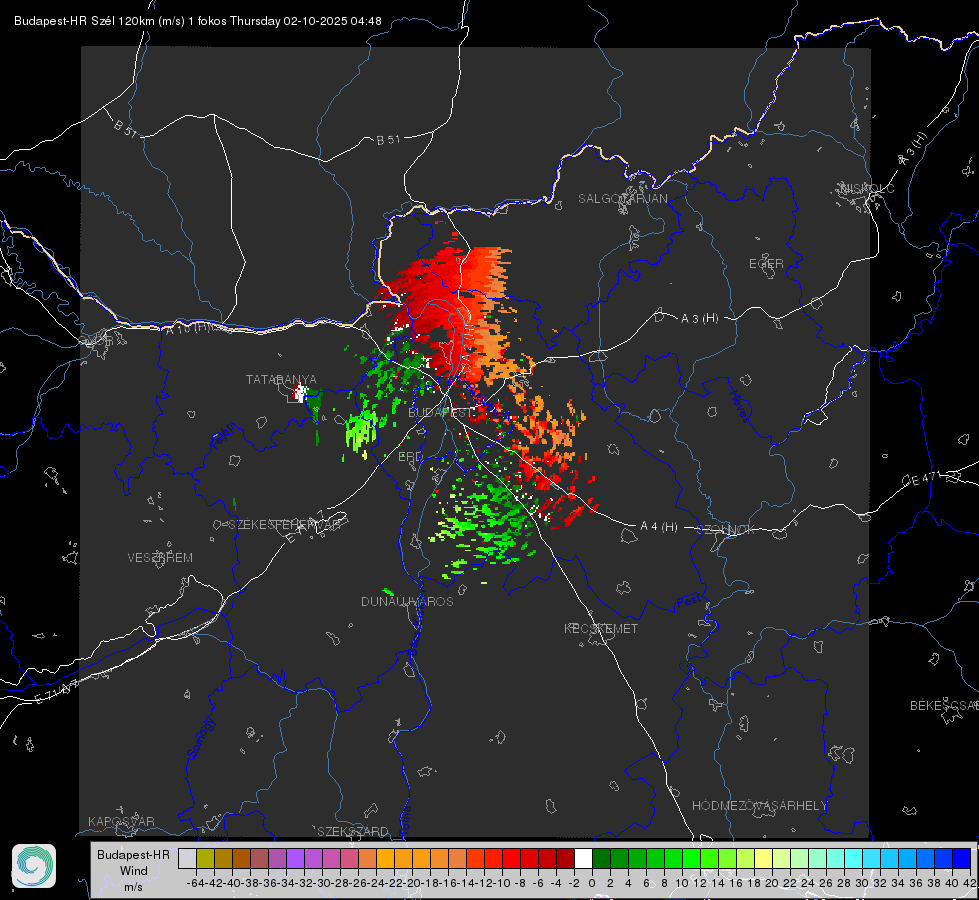Click legend value 42

[970, 883]
